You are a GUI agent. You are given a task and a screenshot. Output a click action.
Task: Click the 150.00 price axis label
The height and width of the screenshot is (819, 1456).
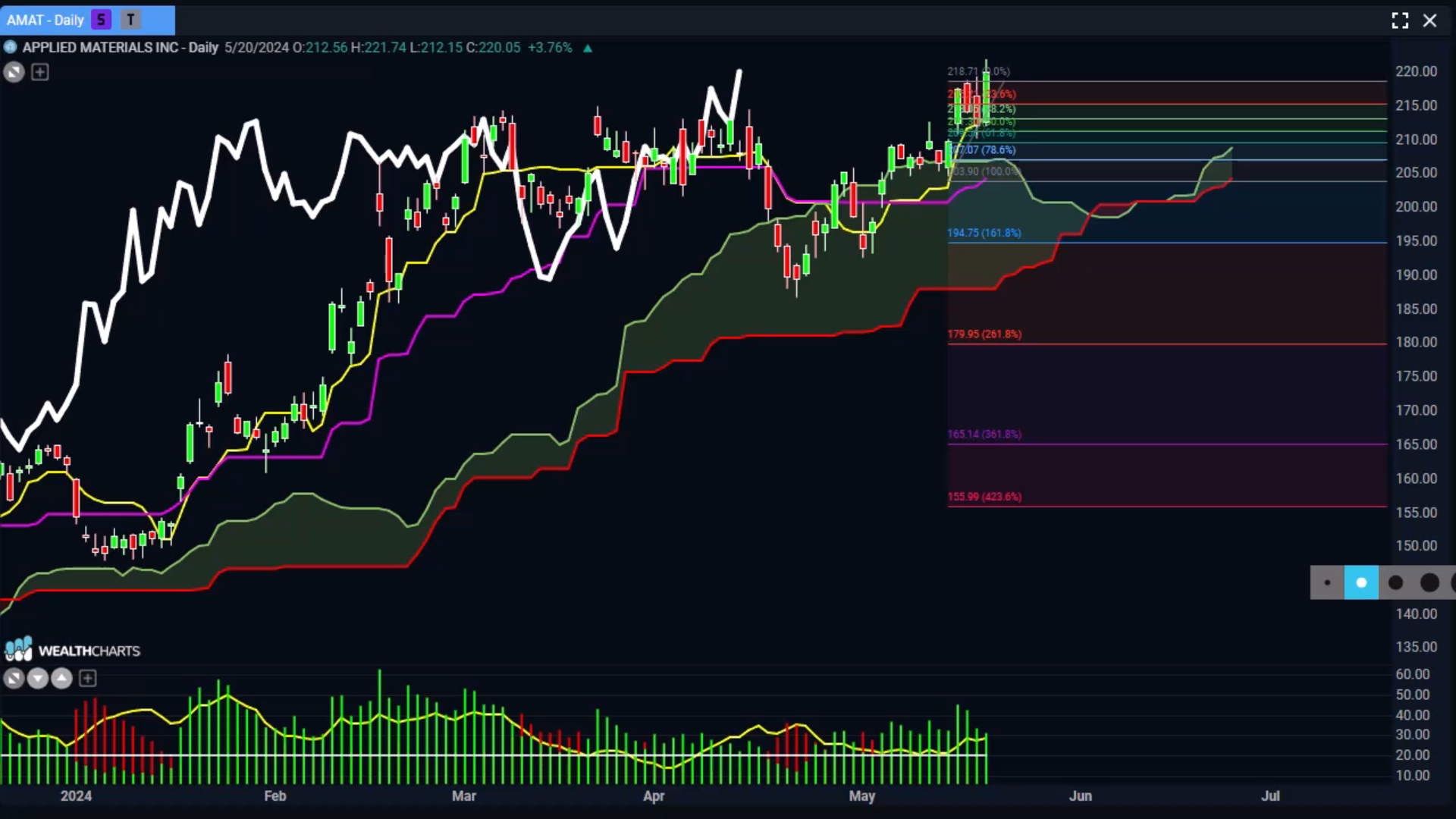1416,545
